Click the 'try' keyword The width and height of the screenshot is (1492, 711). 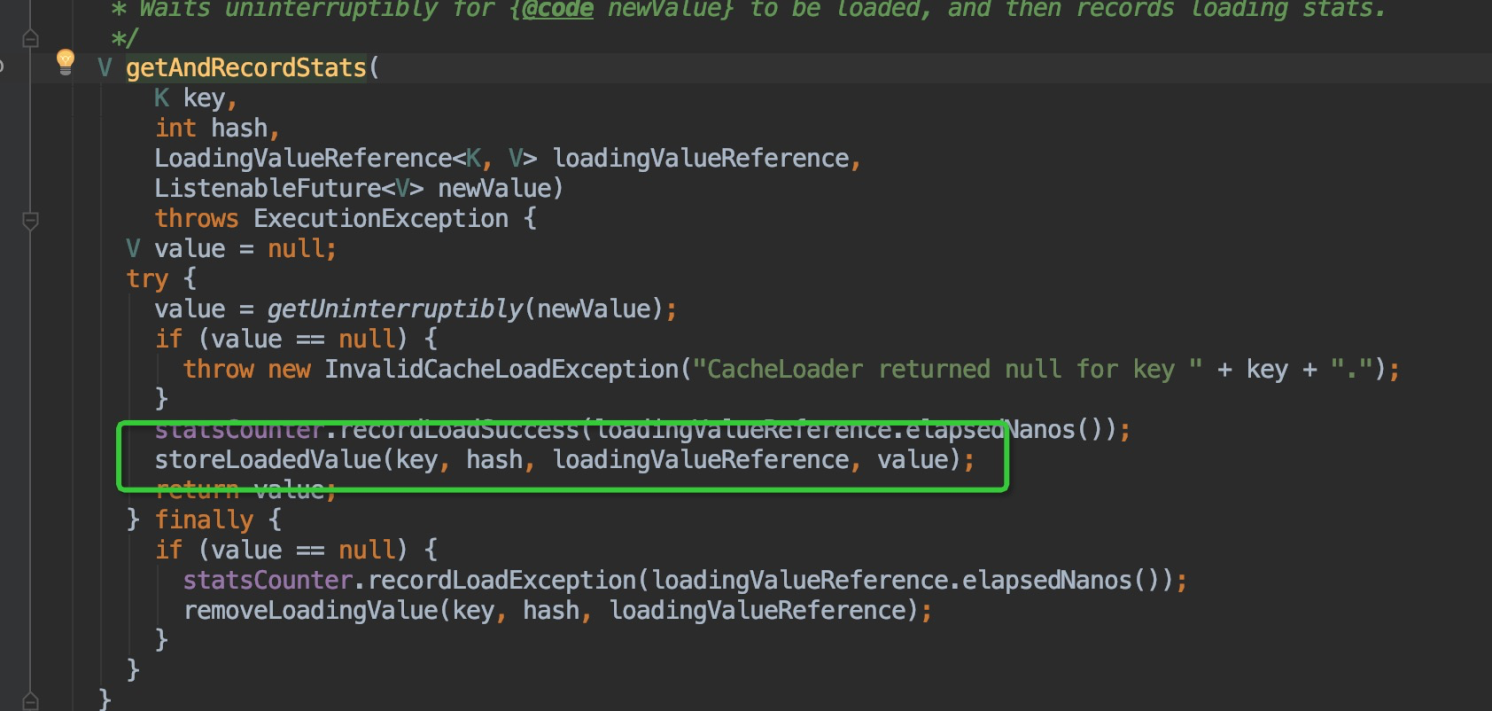click(x=147, y=279)
